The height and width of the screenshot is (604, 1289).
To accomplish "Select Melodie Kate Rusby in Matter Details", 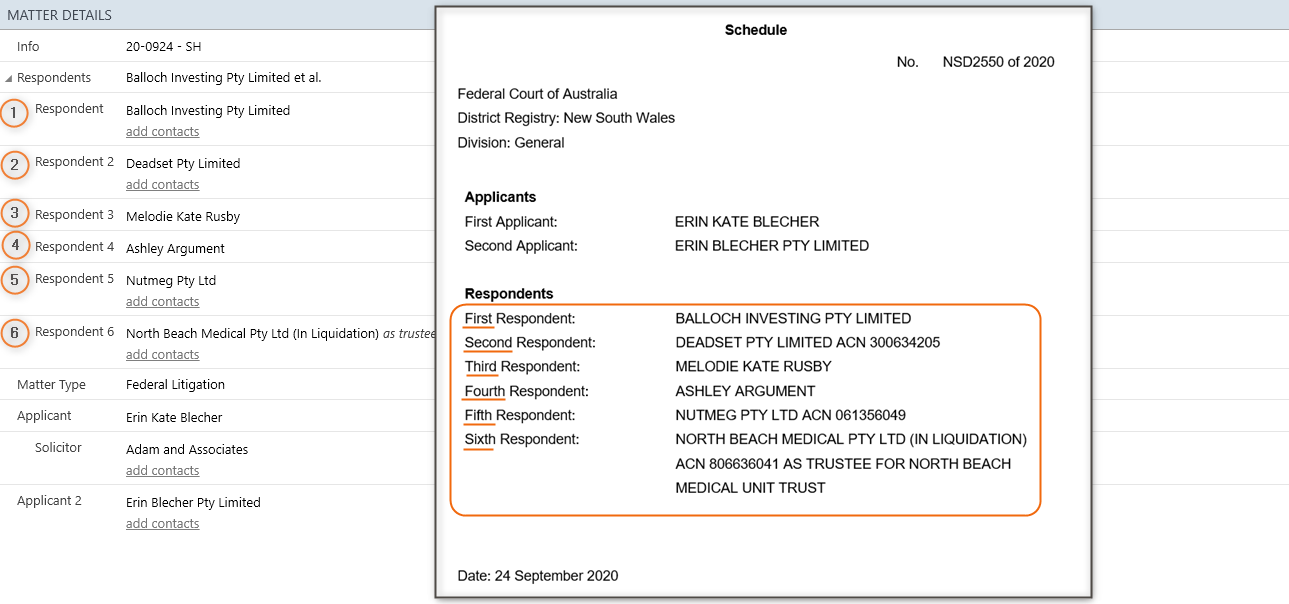I will pos(183,217).
